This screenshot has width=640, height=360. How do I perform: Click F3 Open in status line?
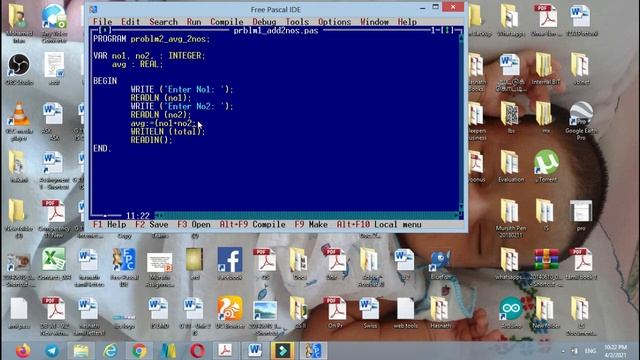pos(194,224)
